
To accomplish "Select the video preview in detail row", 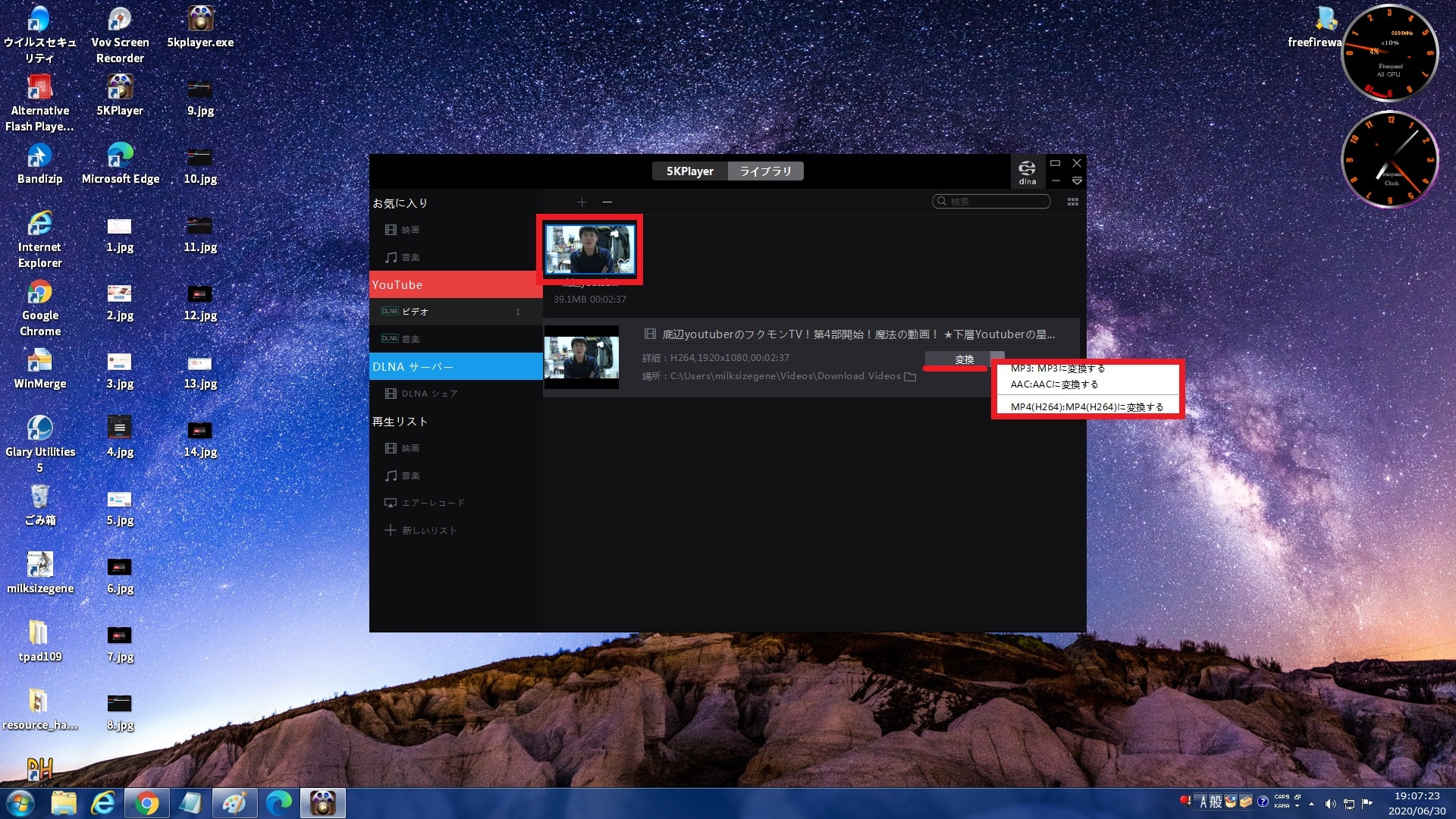I will 582,357.
